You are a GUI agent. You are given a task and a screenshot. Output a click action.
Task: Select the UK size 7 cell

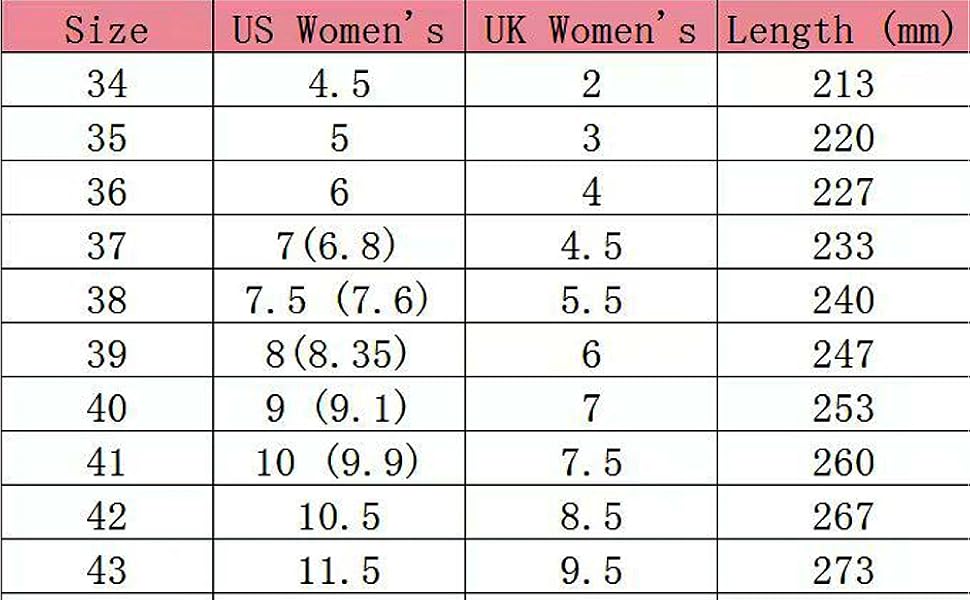click(x=591, y=404)
